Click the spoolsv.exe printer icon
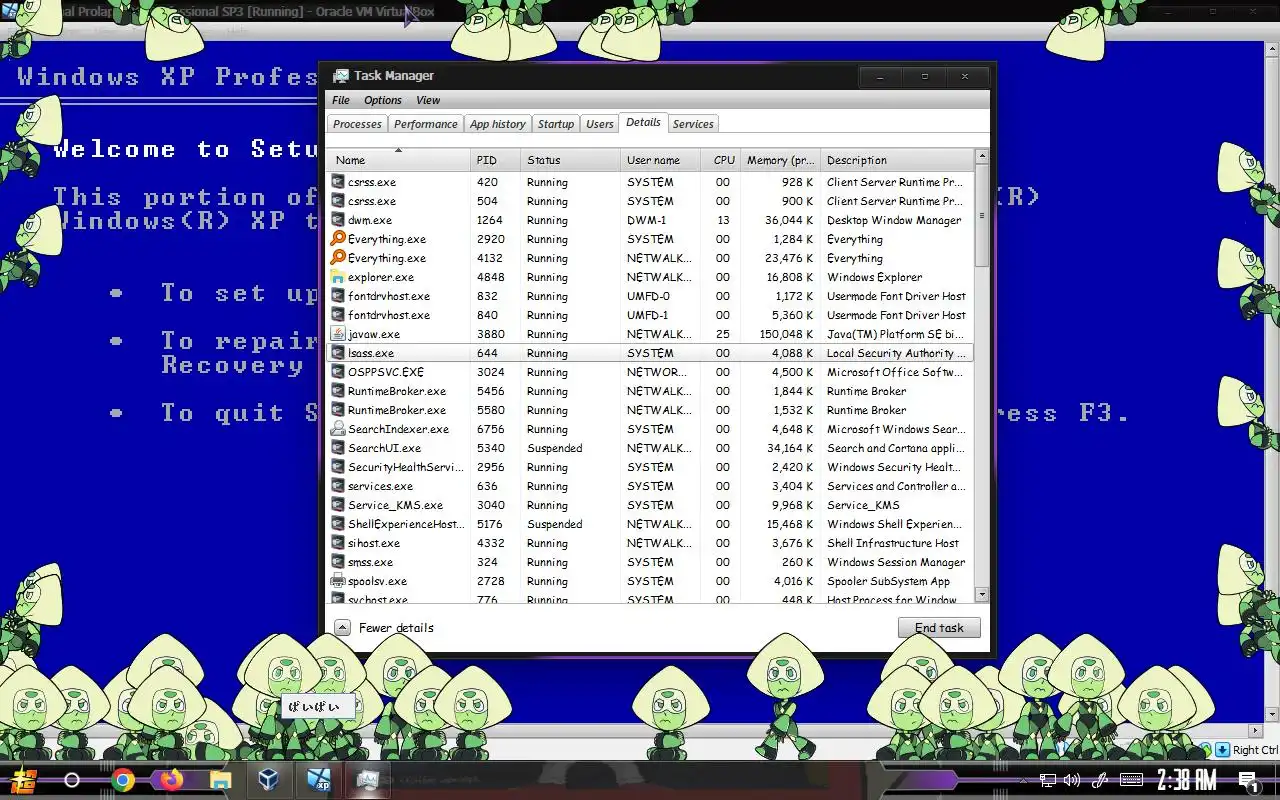1280x800 pixels. (x=338, y=581)
